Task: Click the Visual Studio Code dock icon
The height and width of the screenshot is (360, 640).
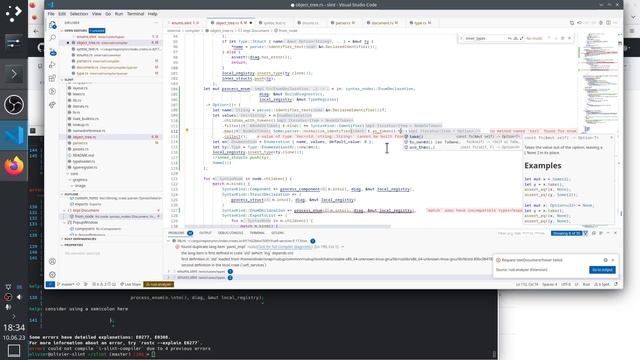Action: [x=14, y=136]
